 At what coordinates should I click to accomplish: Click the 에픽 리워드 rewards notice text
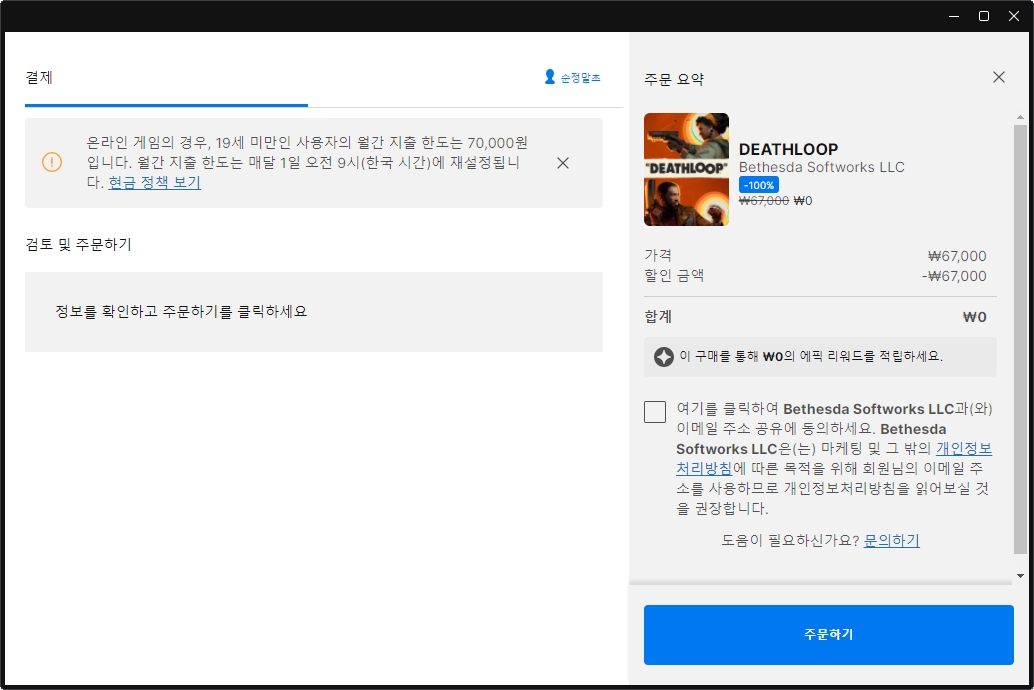pyautogui.click(x=811, y=356)
